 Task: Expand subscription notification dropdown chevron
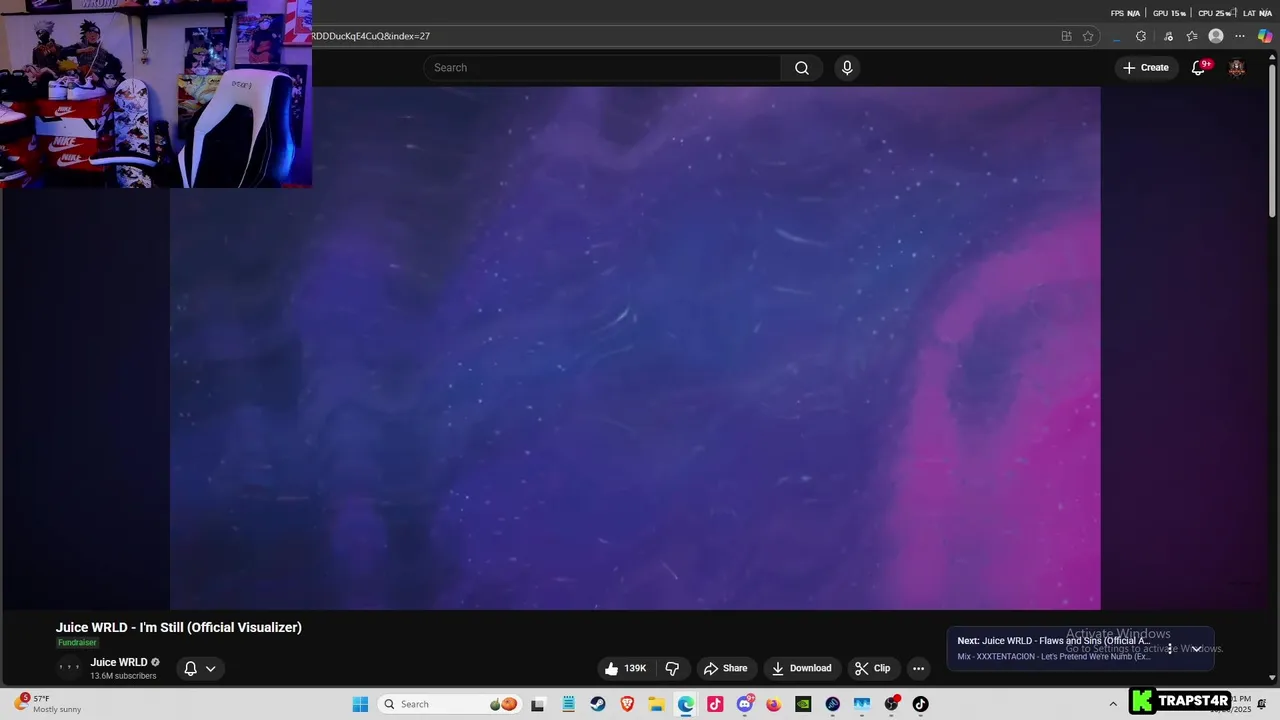[210, 668]
